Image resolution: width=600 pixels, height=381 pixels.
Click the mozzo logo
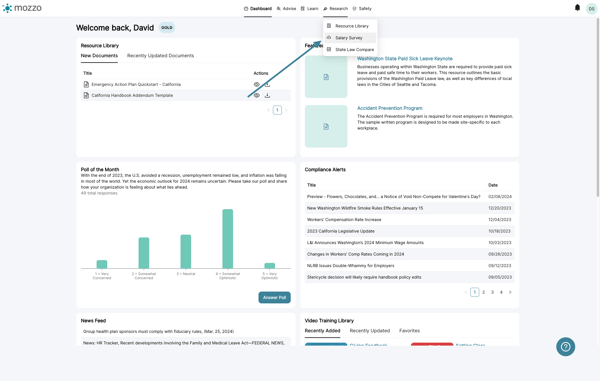coord(22,8)
